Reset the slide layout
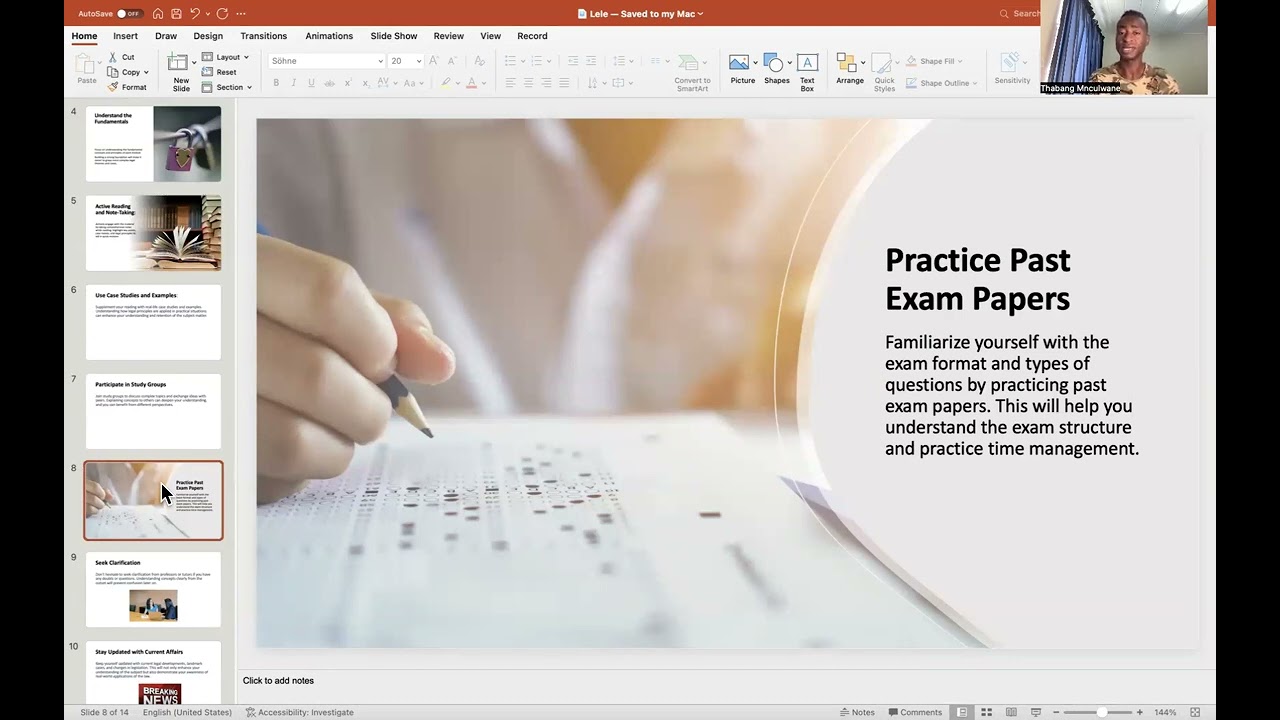This screenshot has width=1280, height=720. click(x=220, y=72)
